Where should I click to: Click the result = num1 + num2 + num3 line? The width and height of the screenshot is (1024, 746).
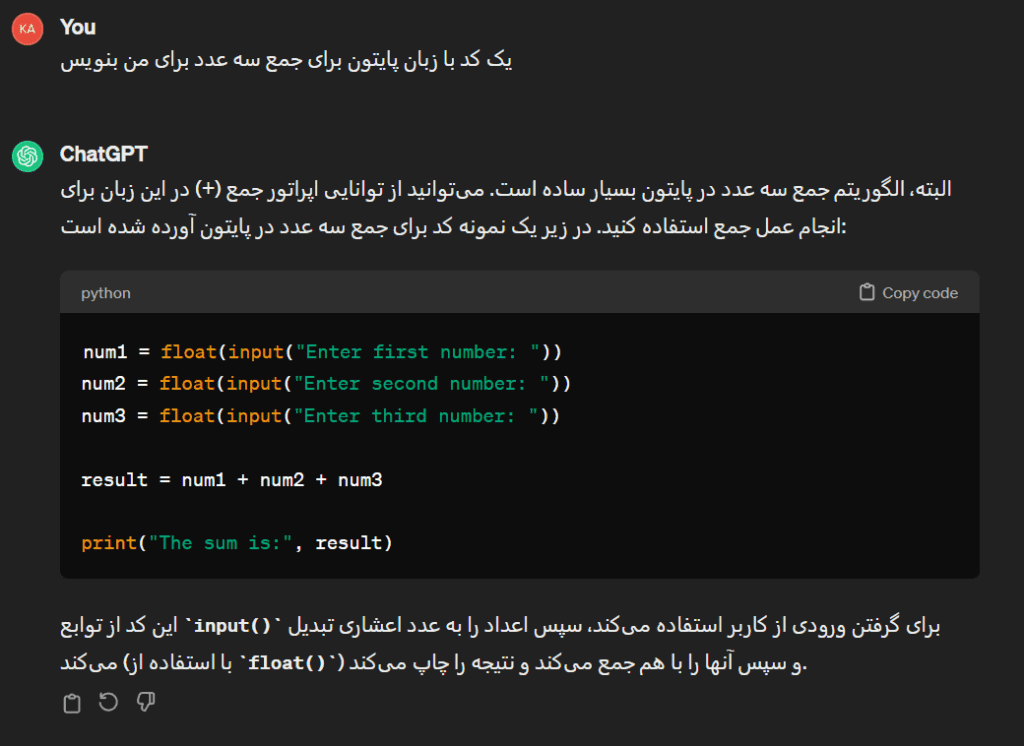coord(232,480)
